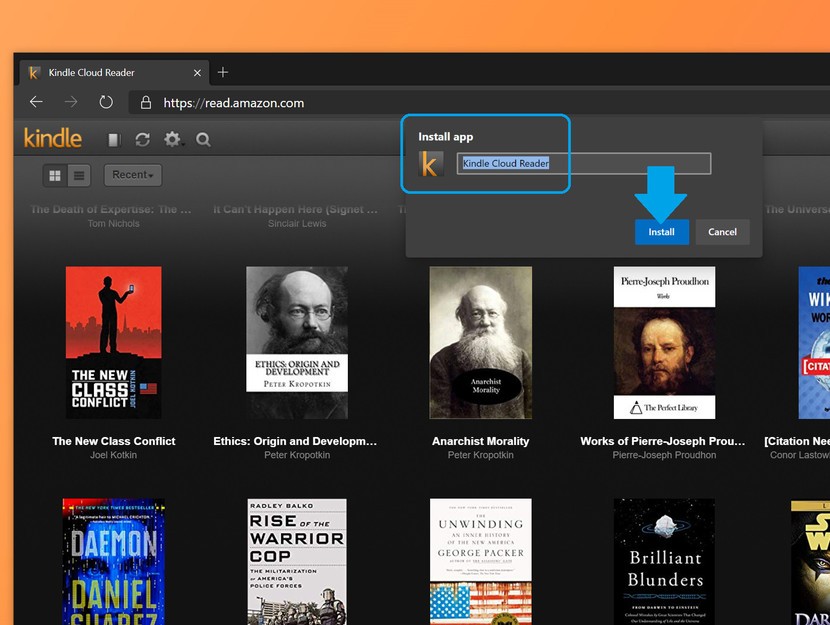Select the Kindle Cloud Reader tab
The image size is (830, 625).
pos(105,72)
